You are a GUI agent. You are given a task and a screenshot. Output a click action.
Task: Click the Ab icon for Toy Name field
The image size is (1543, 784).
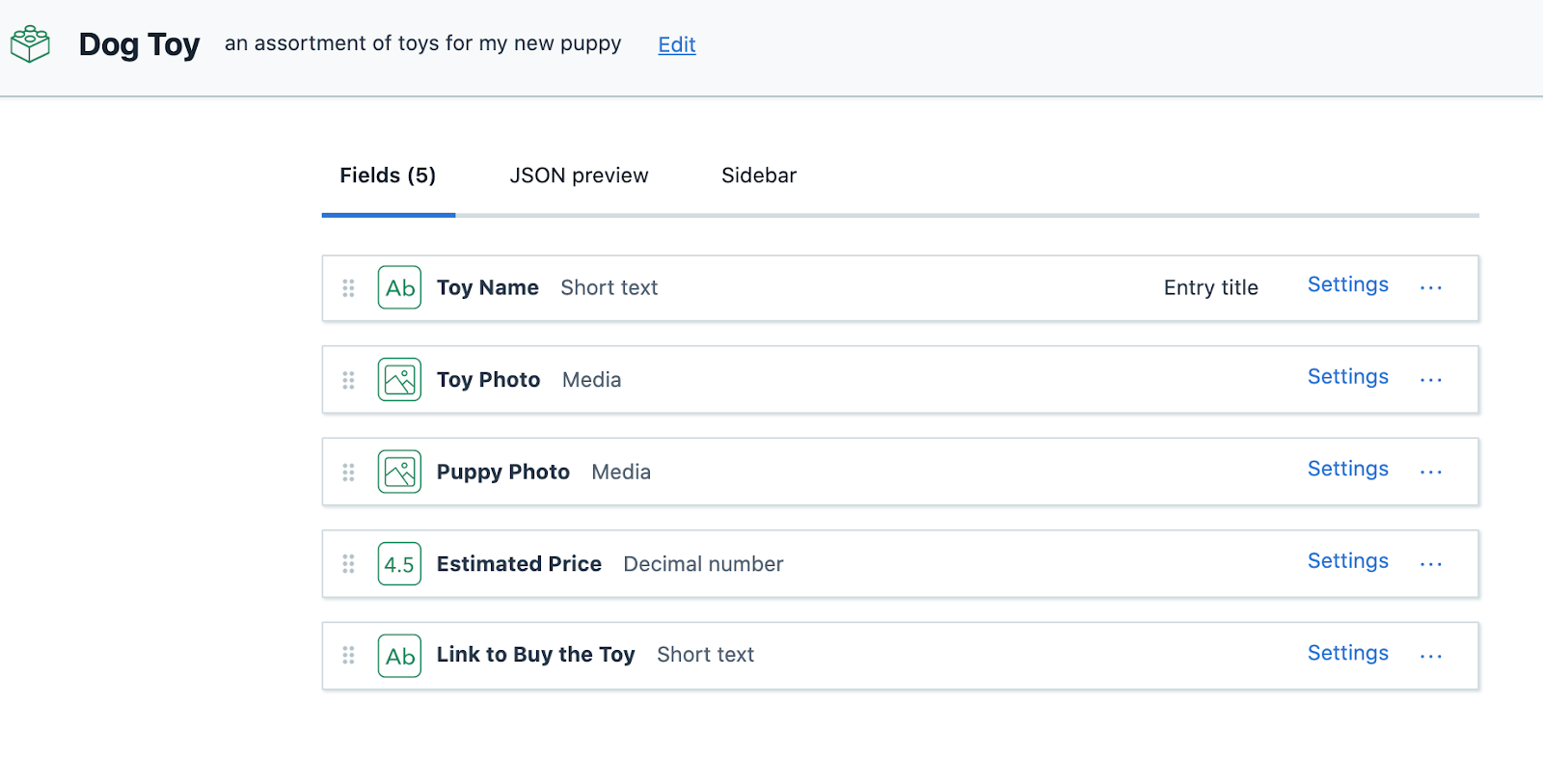coord(399,287)
